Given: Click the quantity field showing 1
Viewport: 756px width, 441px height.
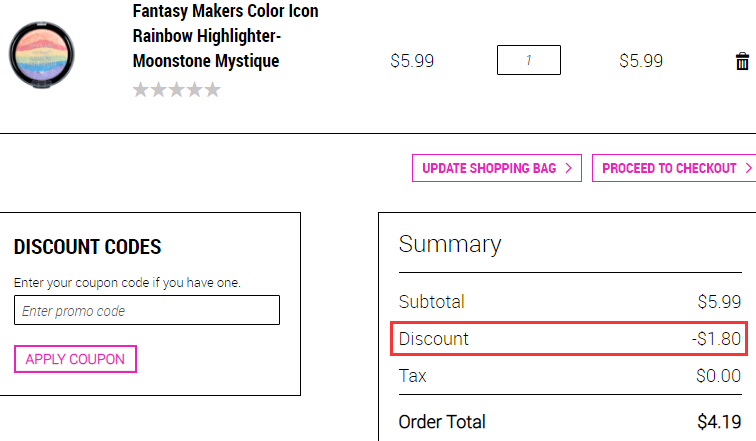Looking at the screenshot, I should pyautogui.click(x=529, y=60).
